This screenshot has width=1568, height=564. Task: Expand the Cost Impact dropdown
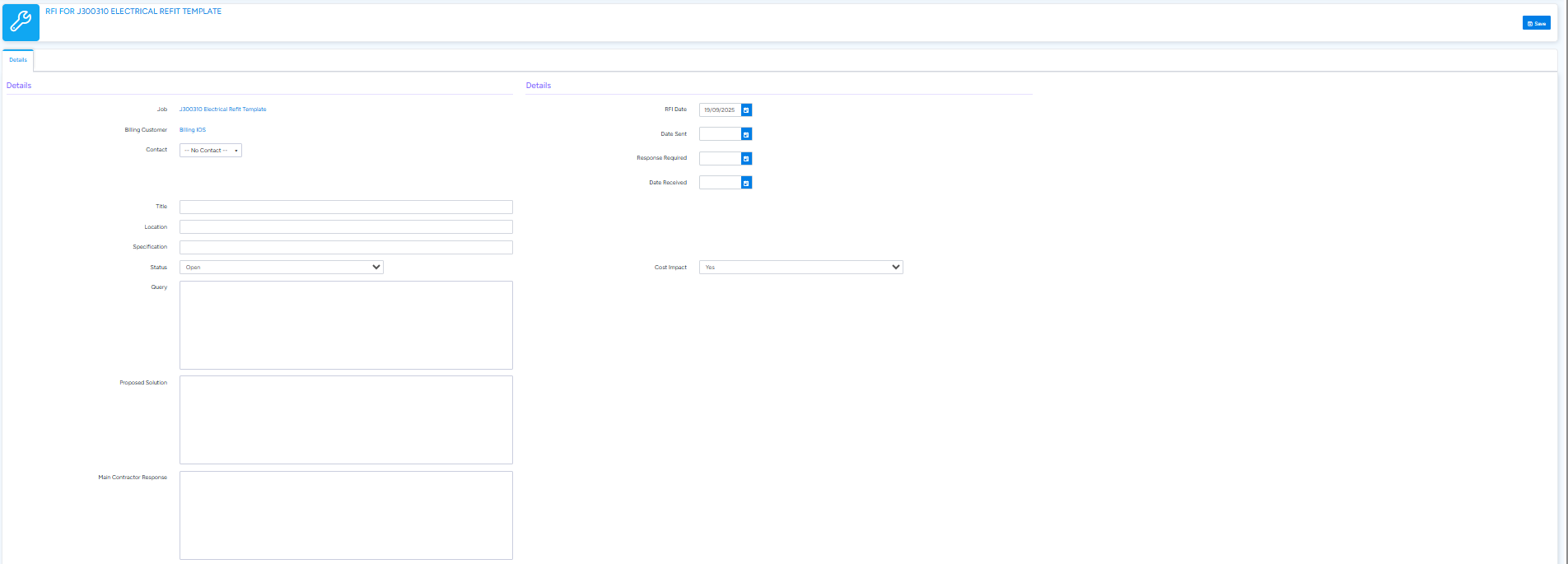tap(800, 268)
